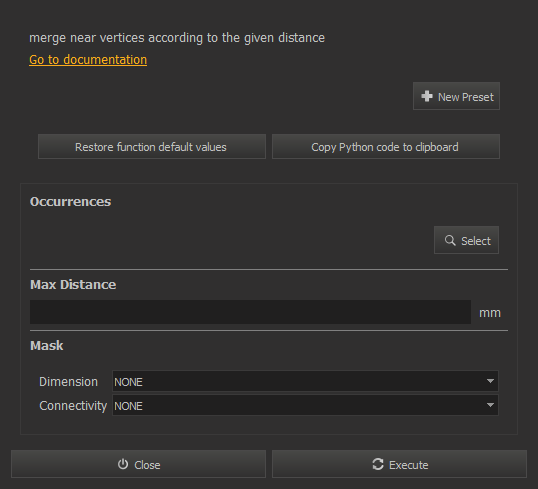Screen dimensions: 538x489
Task: Create a New Preset
Action: click(x=456, y=96)
